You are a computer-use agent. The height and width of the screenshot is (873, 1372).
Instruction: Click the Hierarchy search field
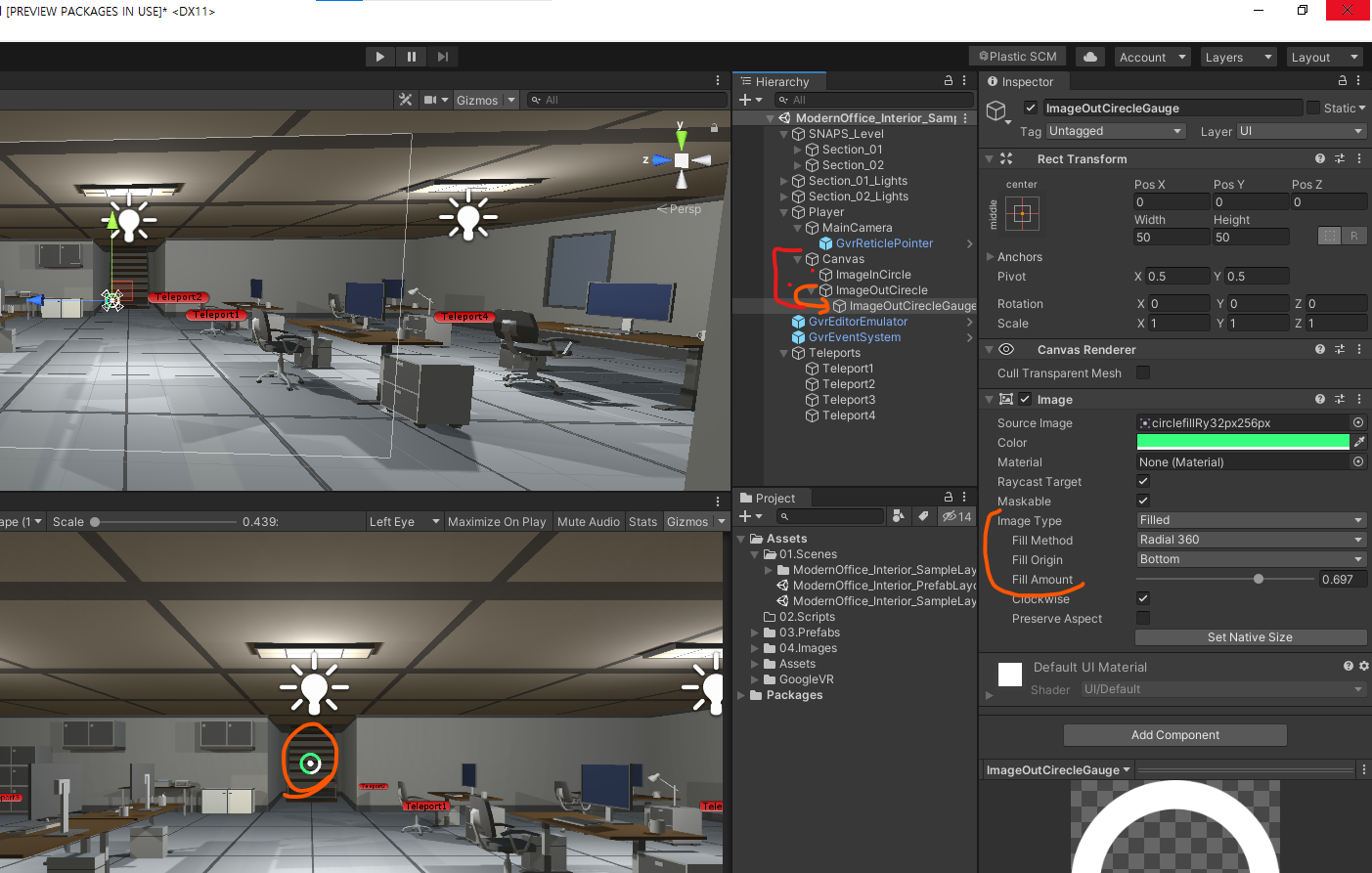click(x=874, y=100)
